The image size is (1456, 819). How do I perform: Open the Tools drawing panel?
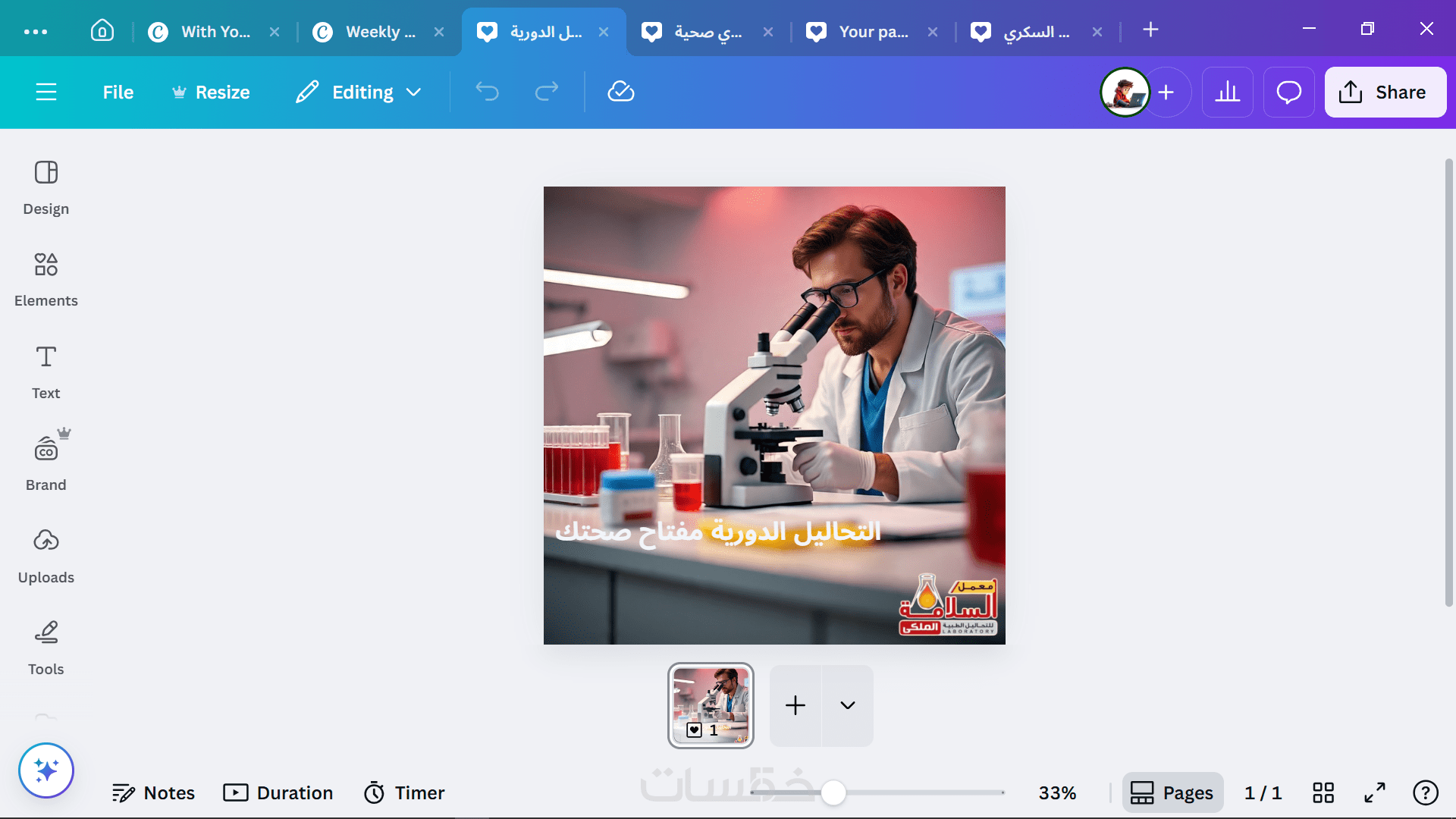[45, 648]
